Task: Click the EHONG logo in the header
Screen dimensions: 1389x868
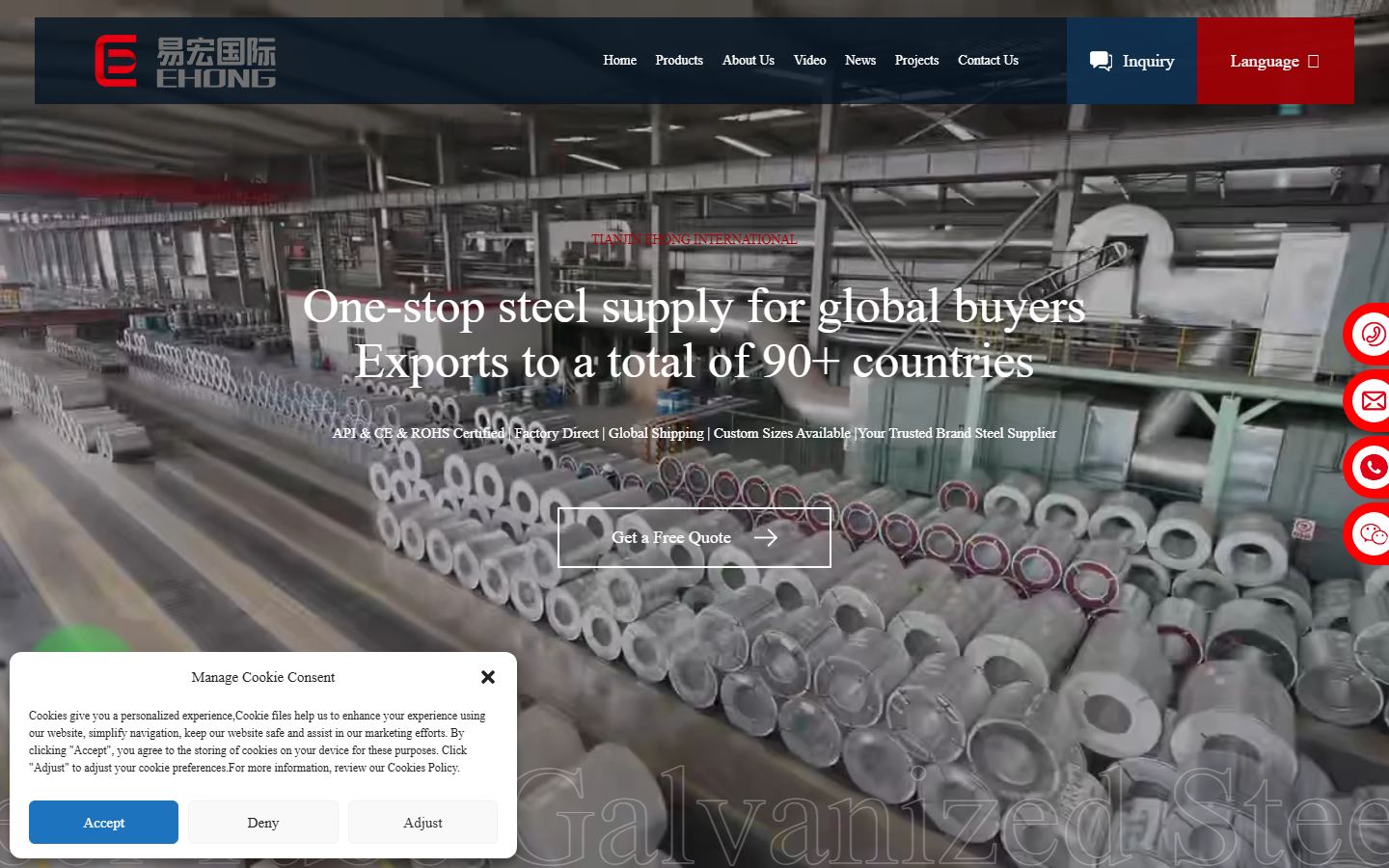Action: (x=185, y=61)
